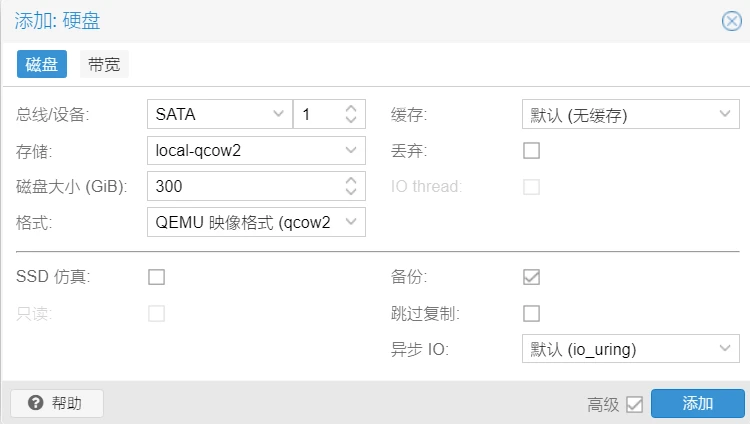Close the Add Hard Disk dialog

click(x=731, y=21)
